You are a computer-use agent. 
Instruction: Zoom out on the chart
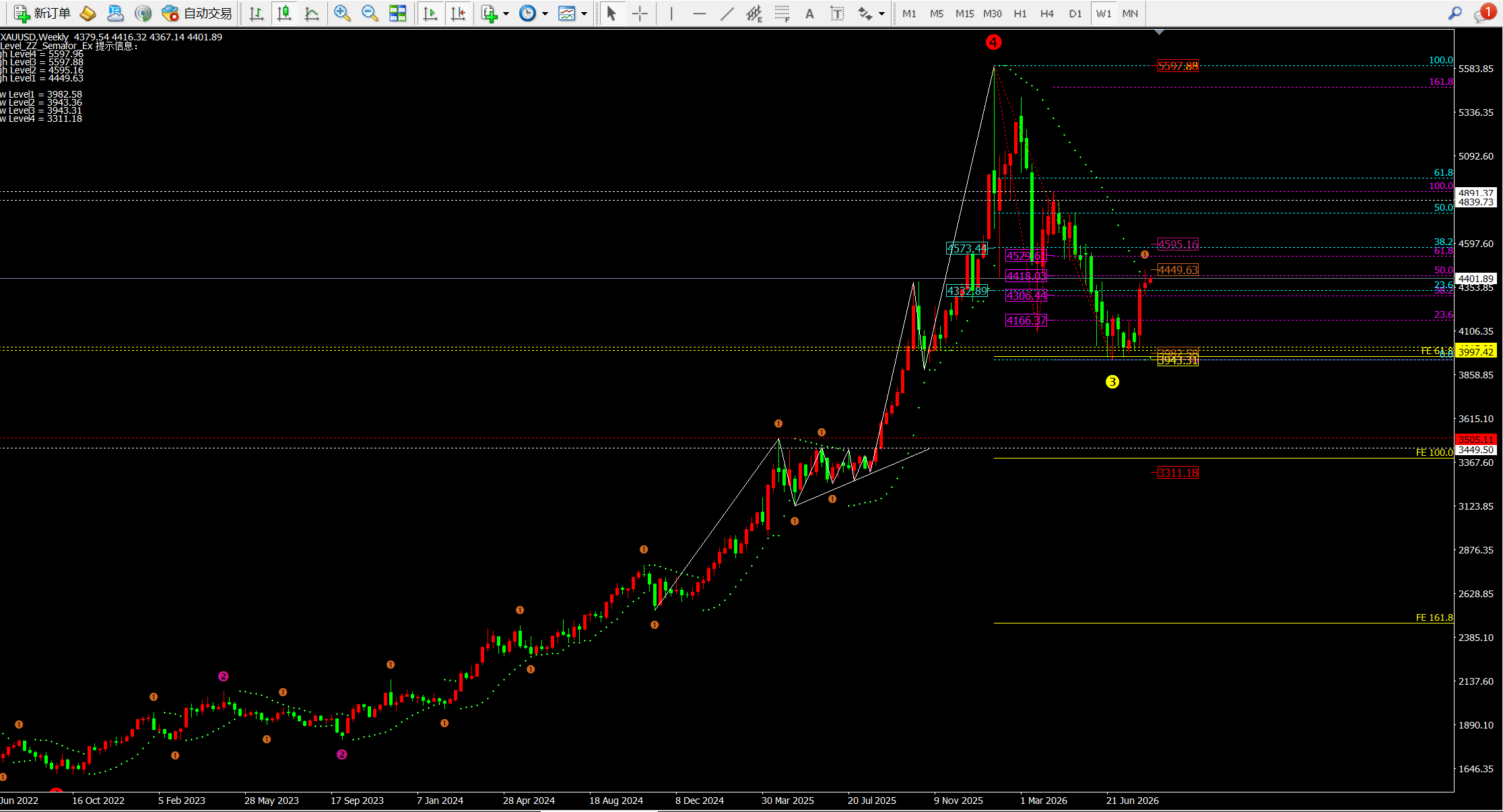coord(370,13)
